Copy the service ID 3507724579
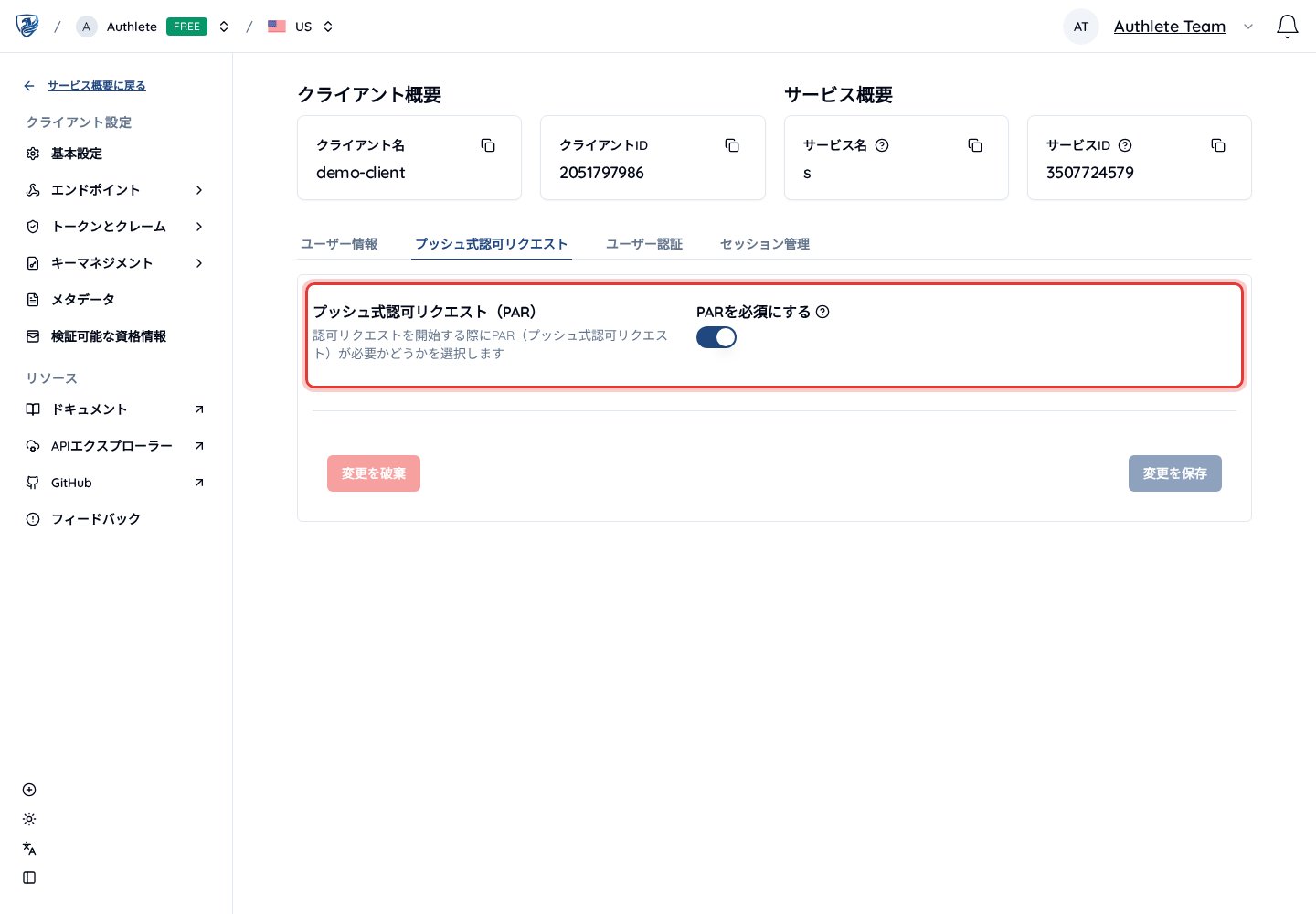 point(1218,145)
